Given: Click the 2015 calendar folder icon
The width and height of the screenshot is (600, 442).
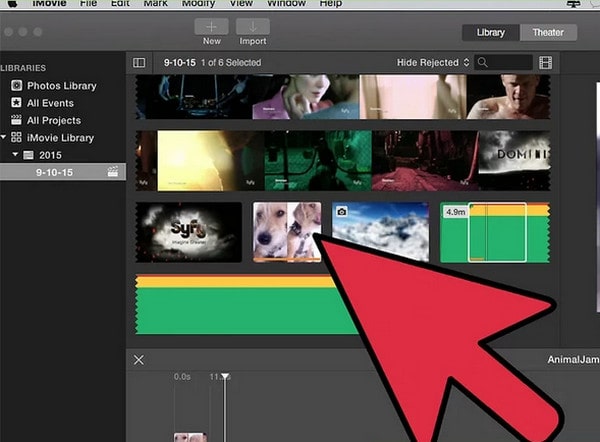Looking at the screenshot, I should (x=28, y=155).
